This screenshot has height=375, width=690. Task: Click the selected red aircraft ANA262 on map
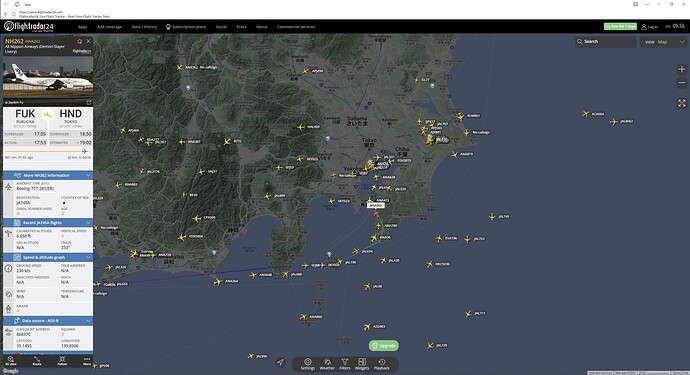point(376,214)
